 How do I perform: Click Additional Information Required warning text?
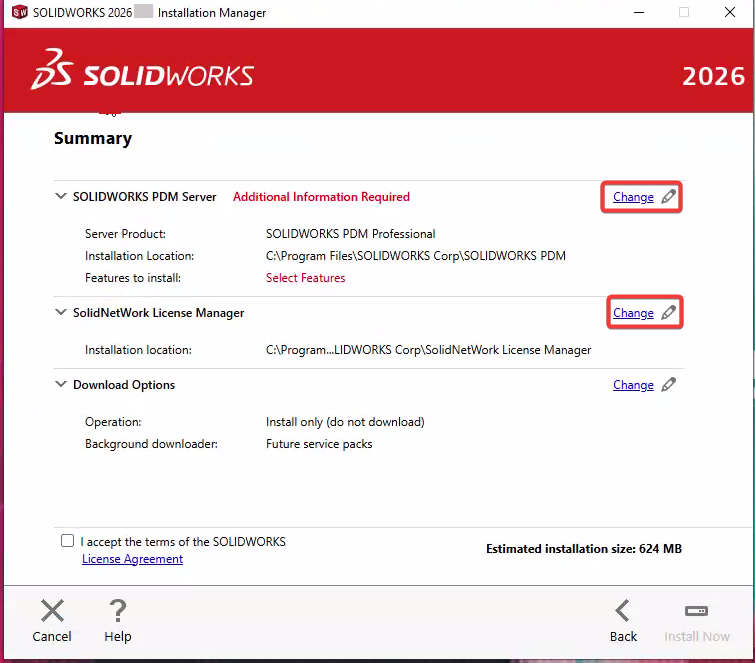point(321,197)
